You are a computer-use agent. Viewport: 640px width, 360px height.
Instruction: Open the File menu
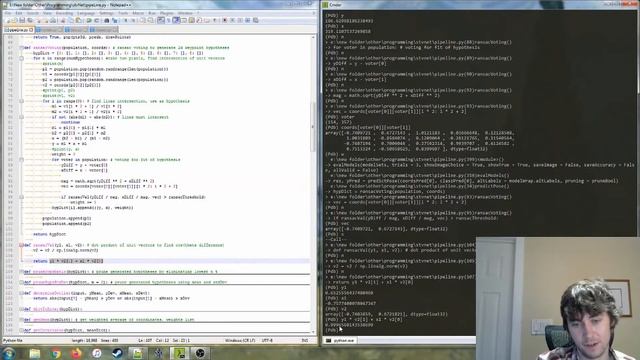[8, 13]
